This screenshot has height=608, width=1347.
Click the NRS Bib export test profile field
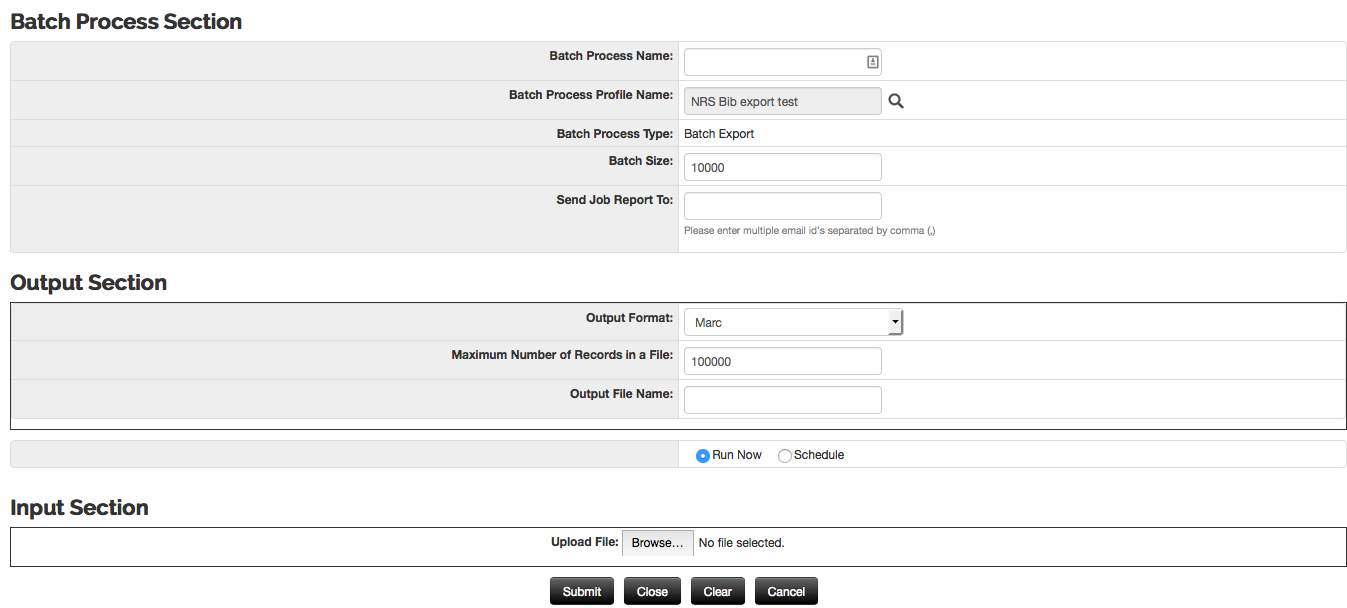point(782,101)
